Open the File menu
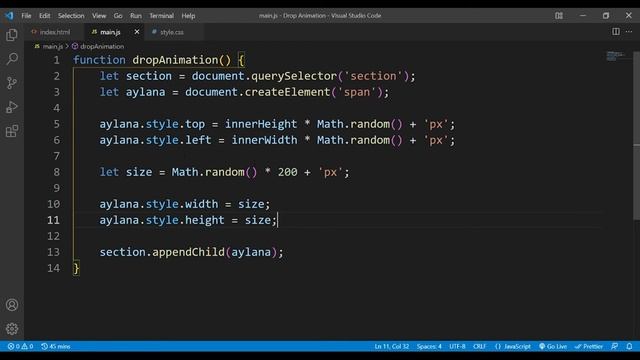This screenshot has height=360, width=640. tap(26, 16)
